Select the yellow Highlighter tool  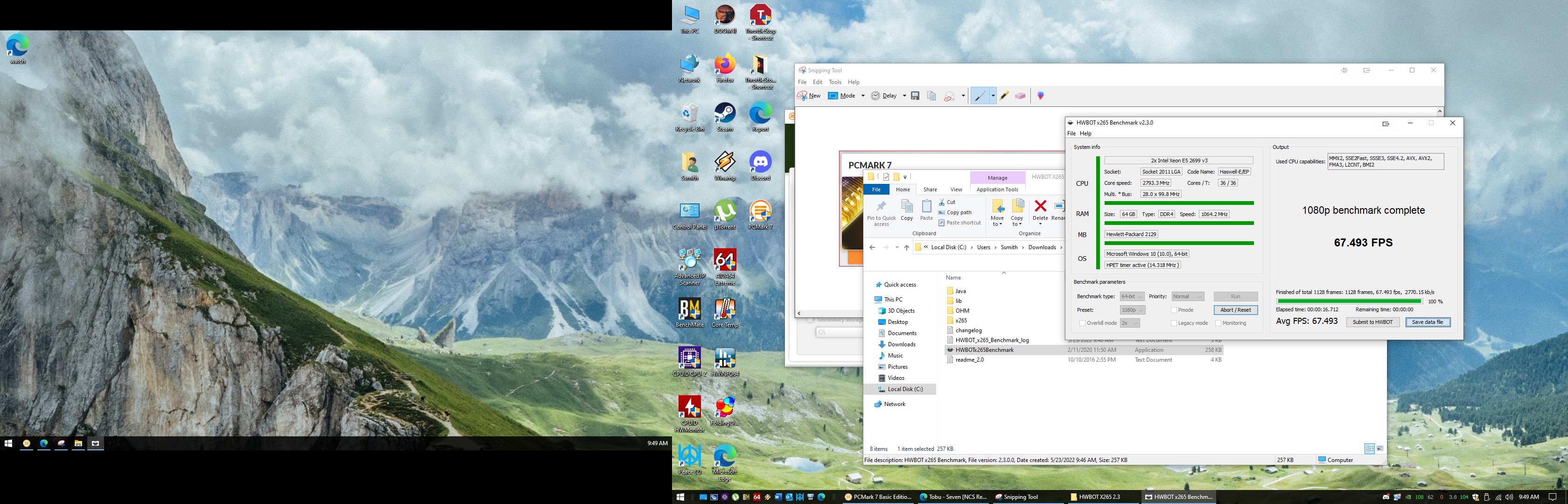tap(1004, 96)
